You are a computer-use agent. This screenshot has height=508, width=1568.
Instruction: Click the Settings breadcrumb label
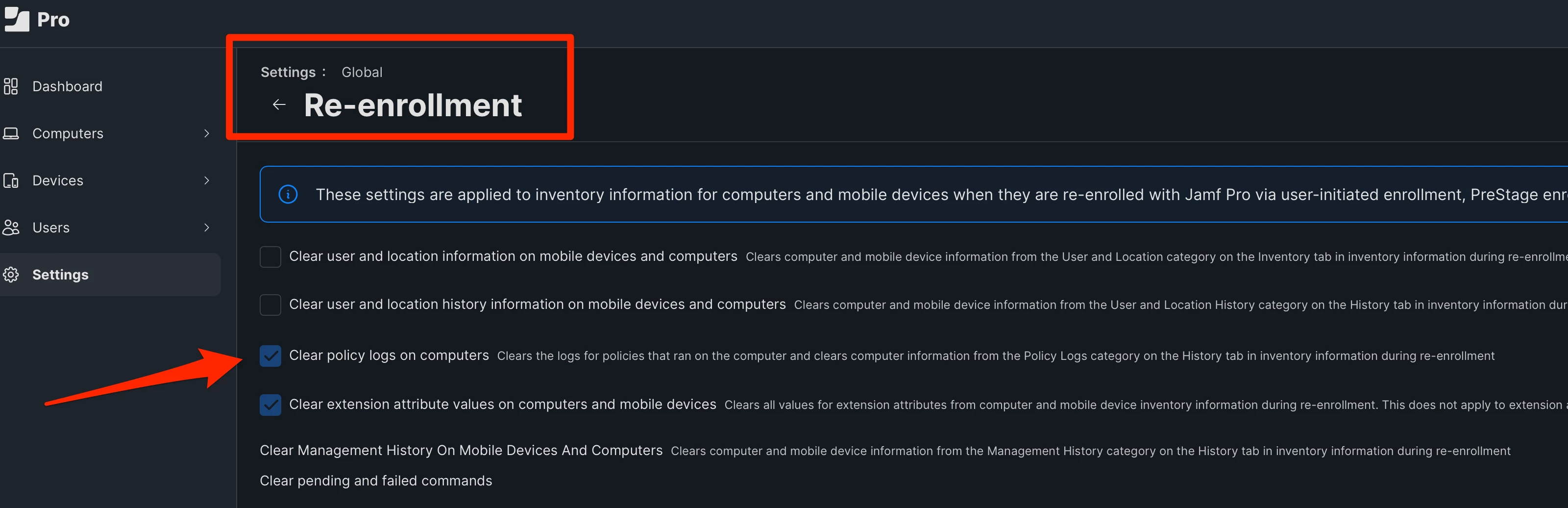(x=288, y=73)
